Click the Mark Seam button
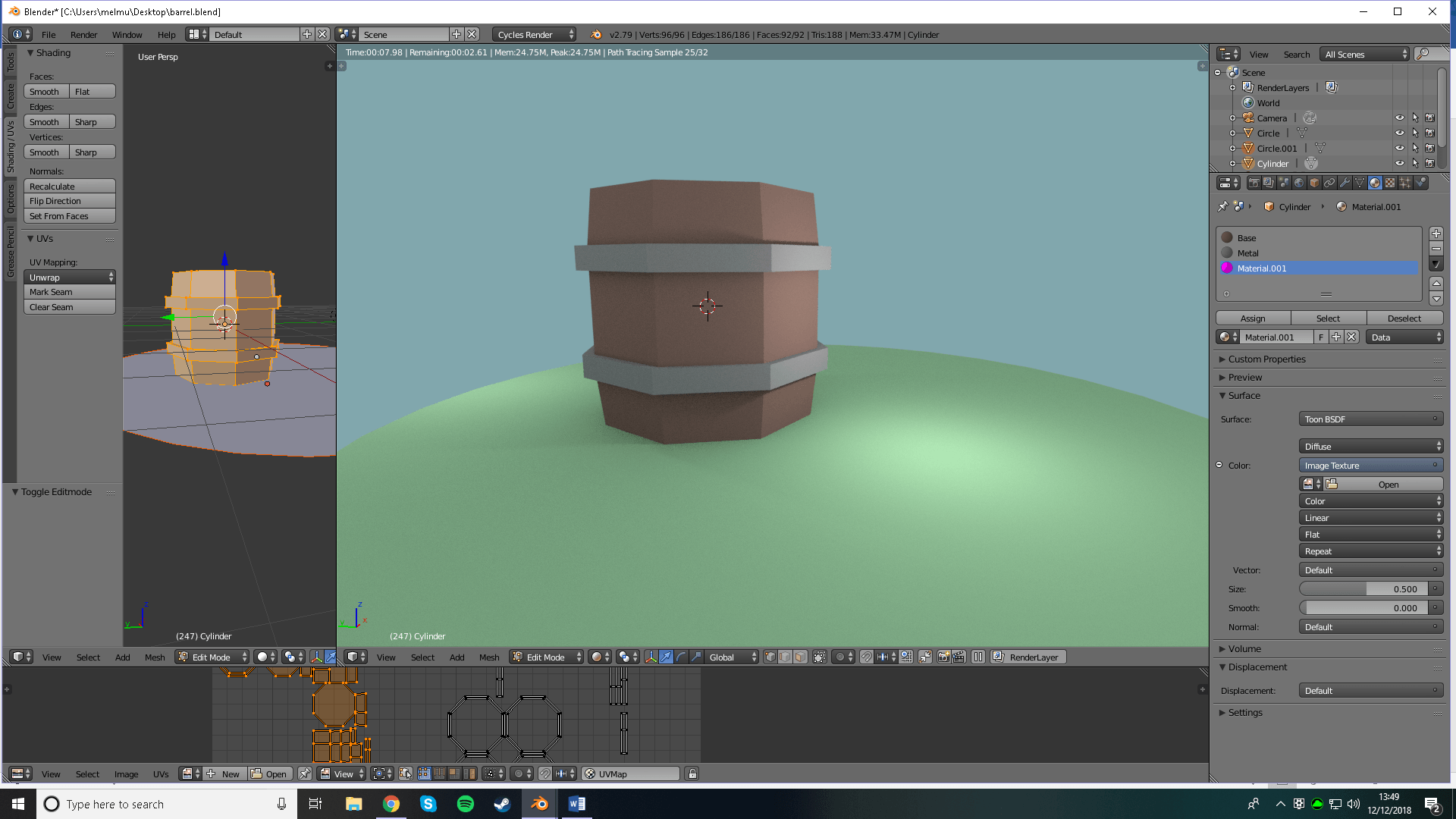 (x=70, y=292)
